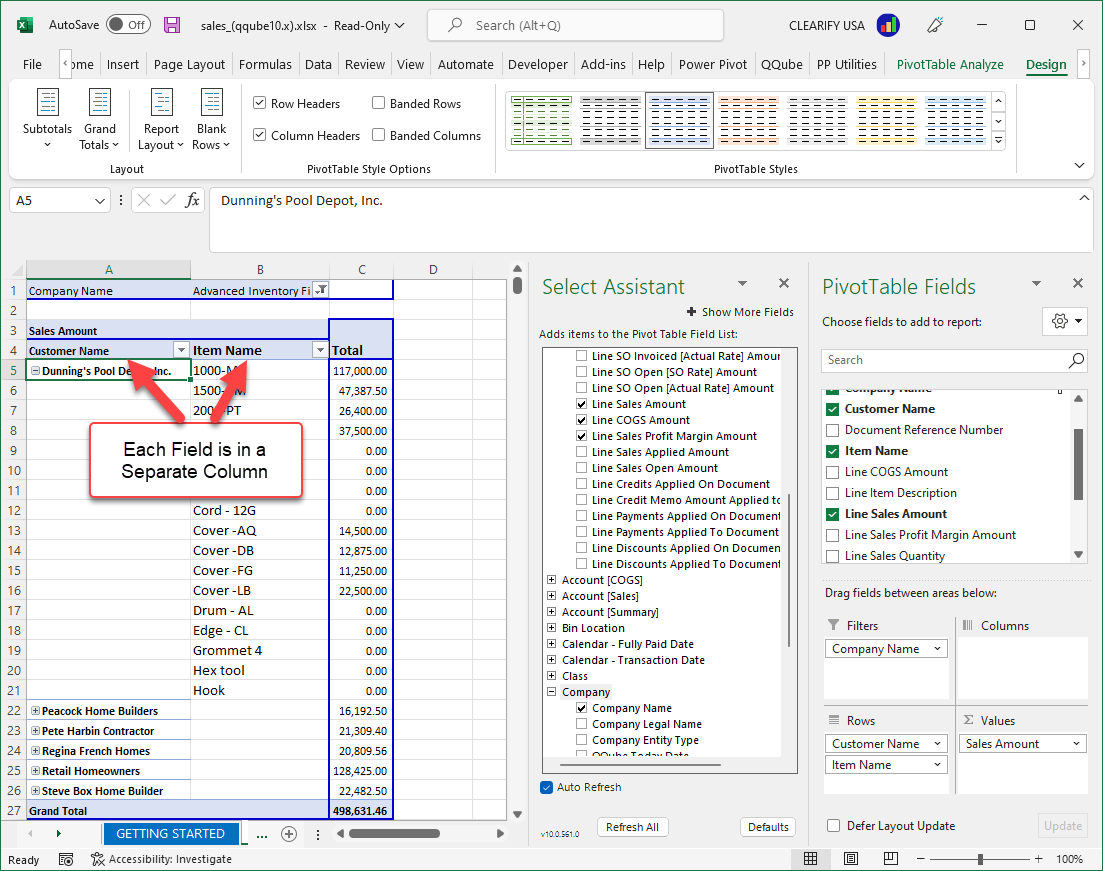Switch to Page Break Preview
The height and width of the screenshot is (871, 1103).
891,858
